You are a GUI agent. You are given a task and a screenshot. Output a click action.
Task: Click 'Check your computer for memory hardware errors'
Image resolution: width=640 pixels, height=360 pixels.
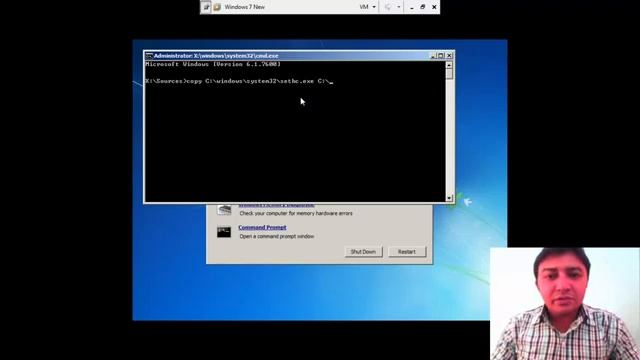tap(296, 213)
